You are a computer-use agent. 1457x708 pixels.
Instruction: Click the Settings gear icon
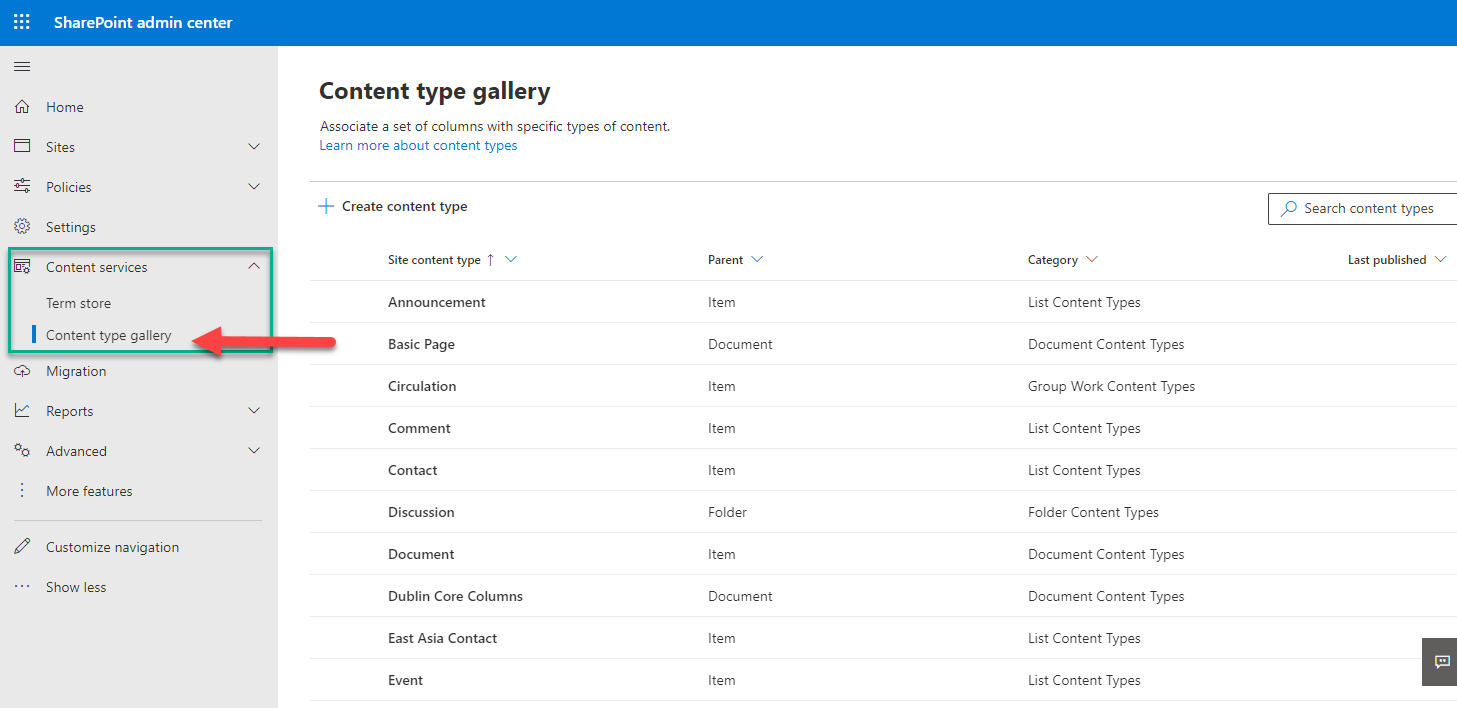click(x=22, y=227)
